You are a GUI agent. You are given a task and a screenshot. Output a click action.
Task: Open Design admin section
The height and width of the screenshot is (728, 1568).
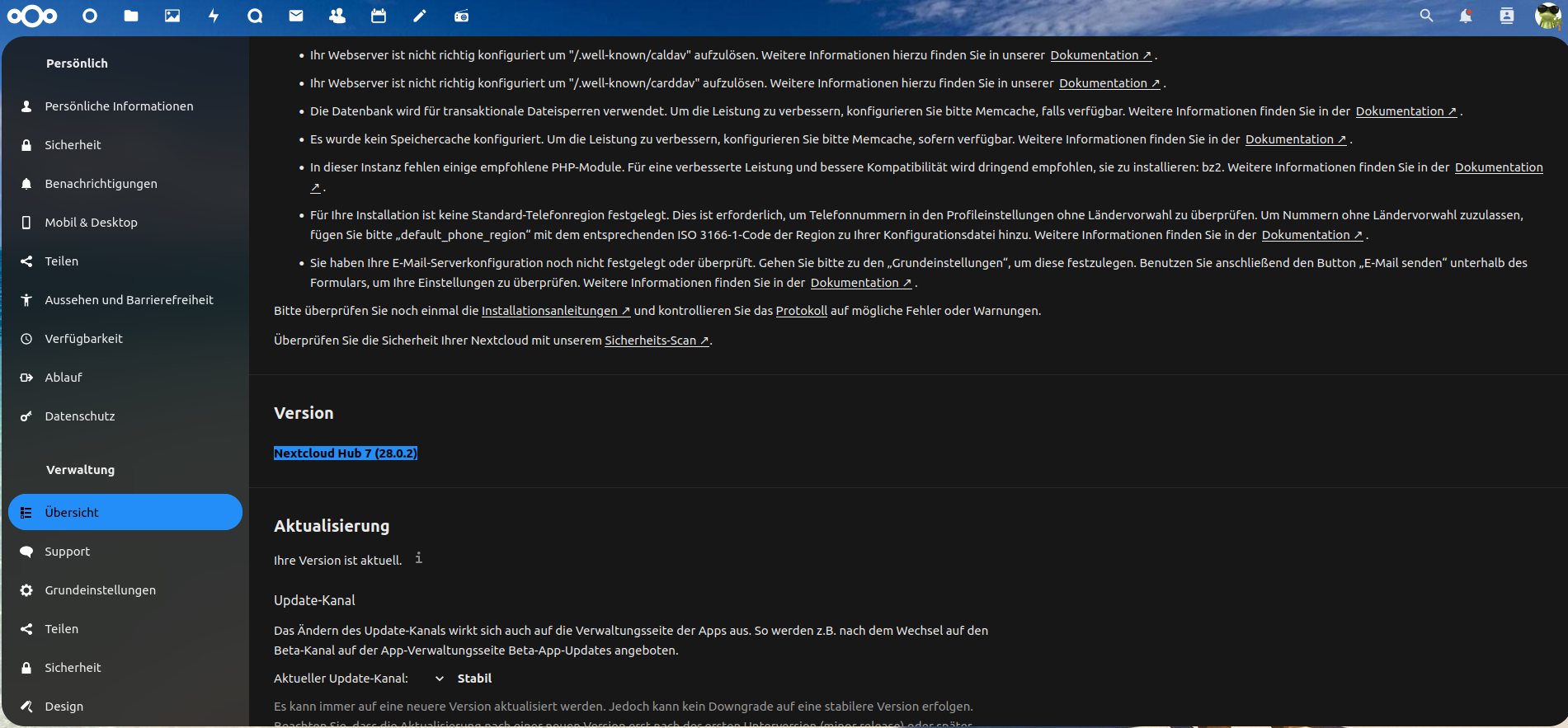pyautogui.click(x=125, y=707)
